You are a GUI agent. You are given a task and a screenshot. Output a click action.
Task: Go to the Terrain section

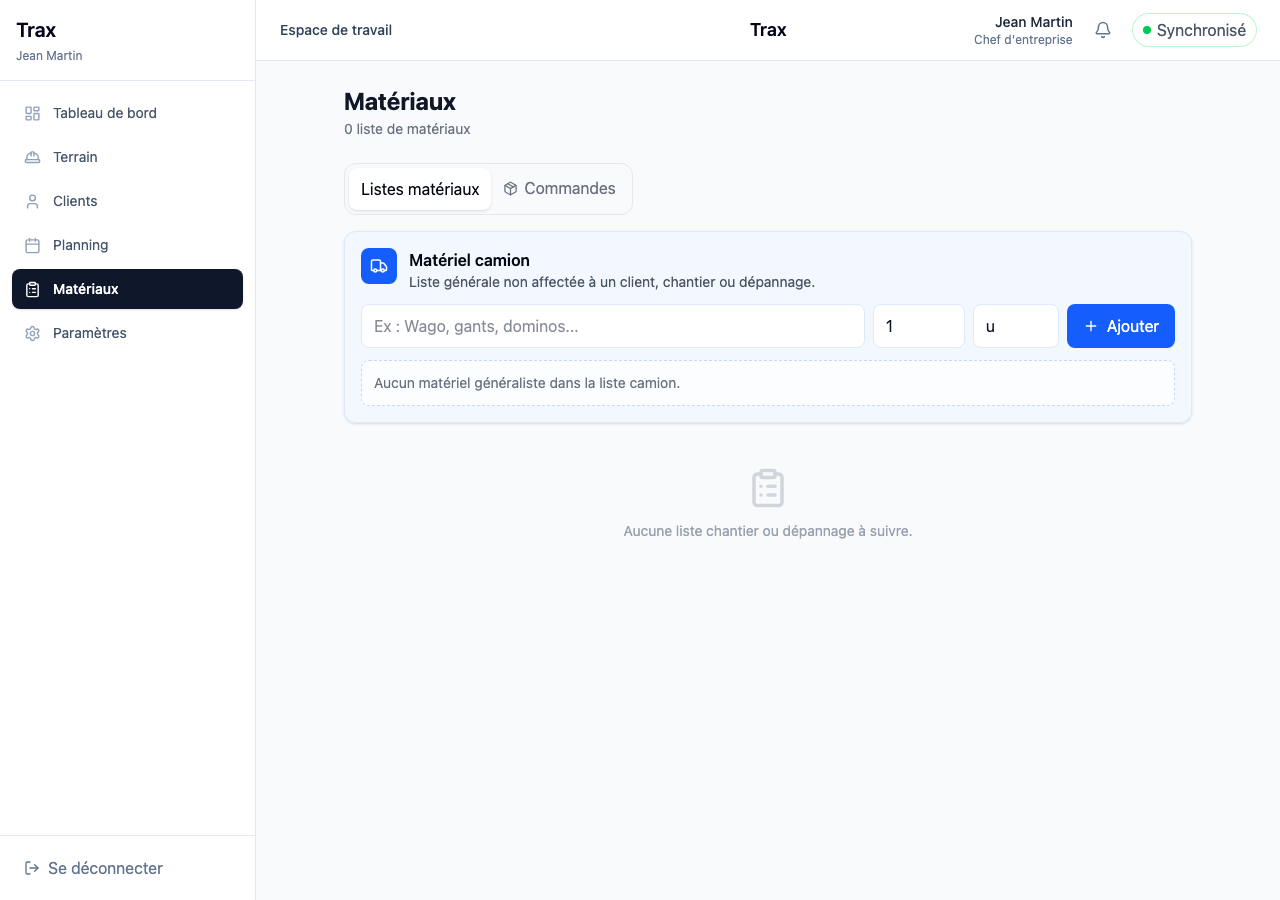tap(127, 157)
